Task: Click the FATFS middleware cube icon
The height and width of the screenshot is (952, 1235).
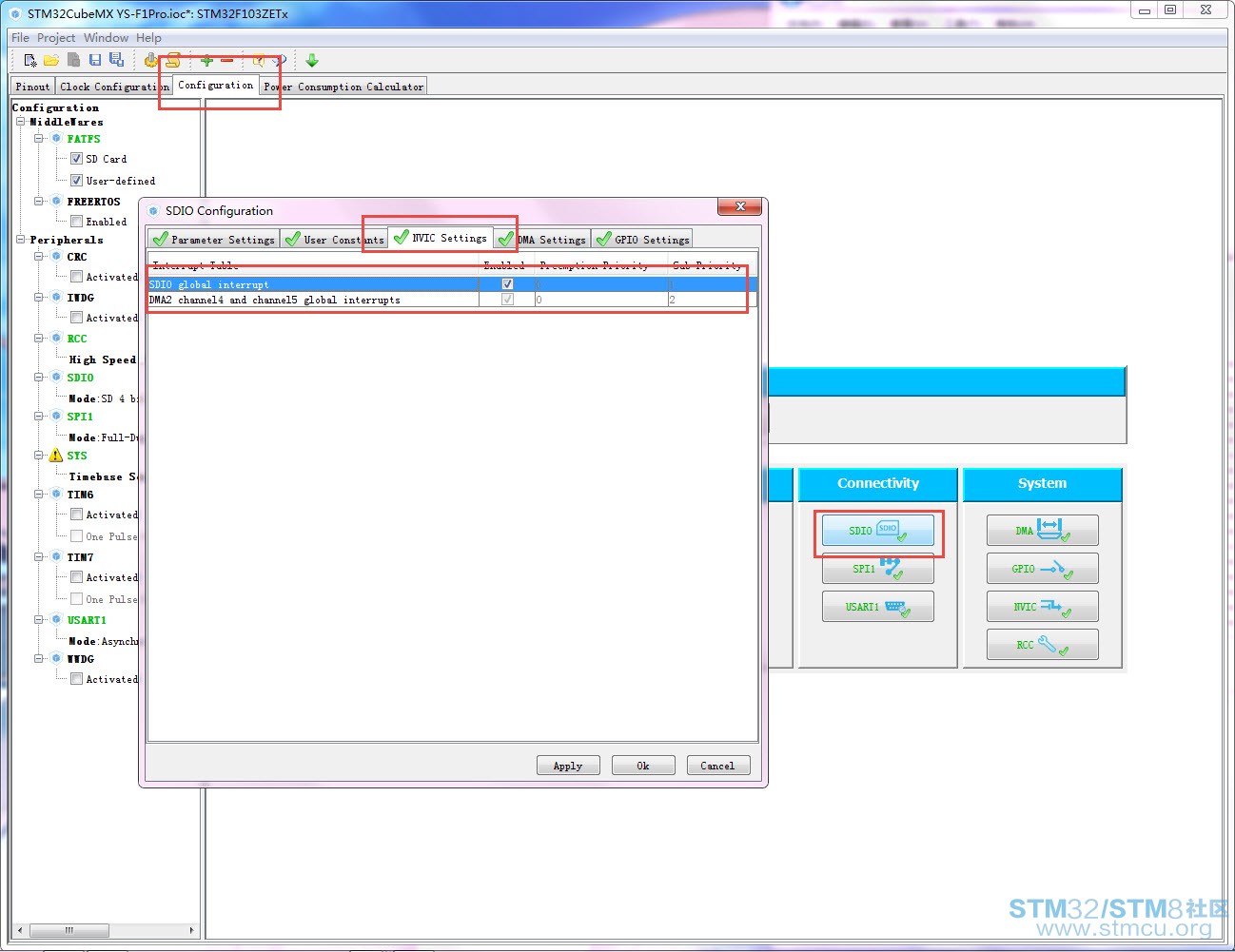Action: click(56, 139)
